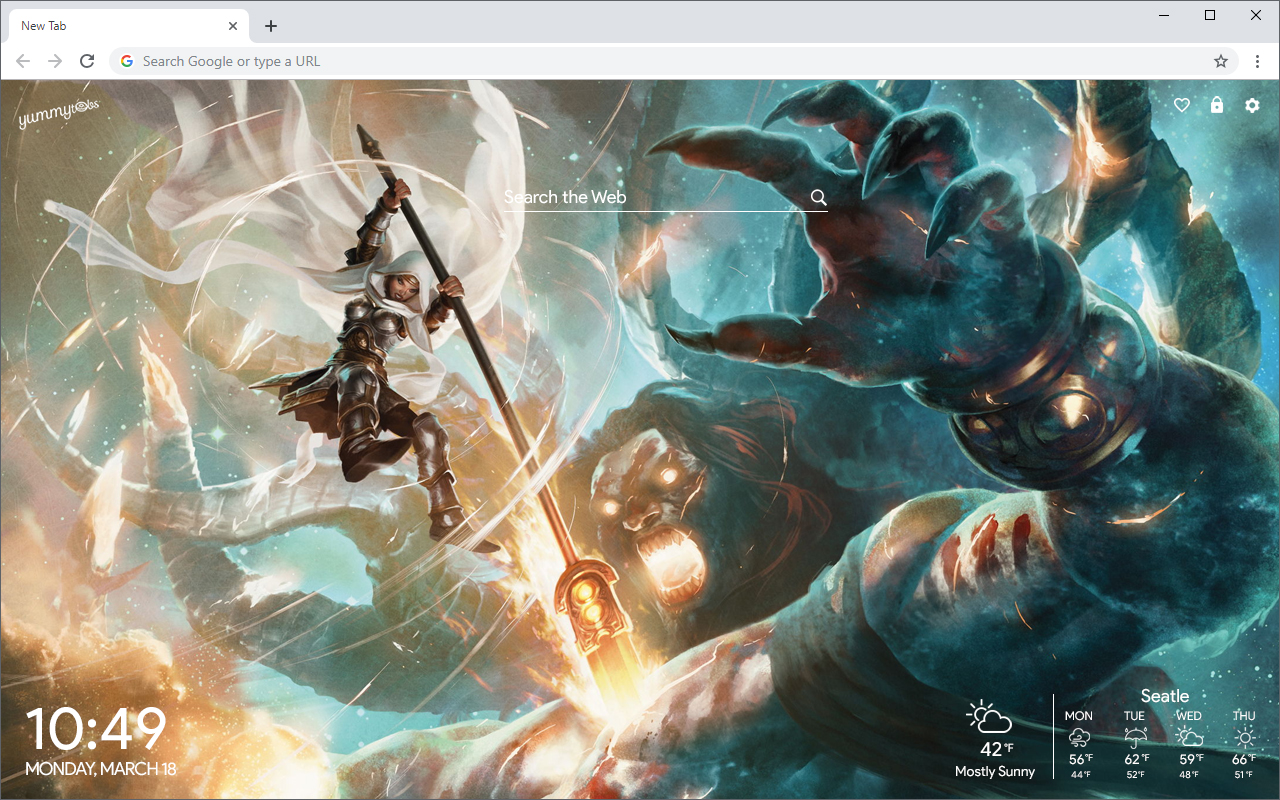Go back using the back arrow
Screen dimensions: 1280x800
[x=23, y=61]
